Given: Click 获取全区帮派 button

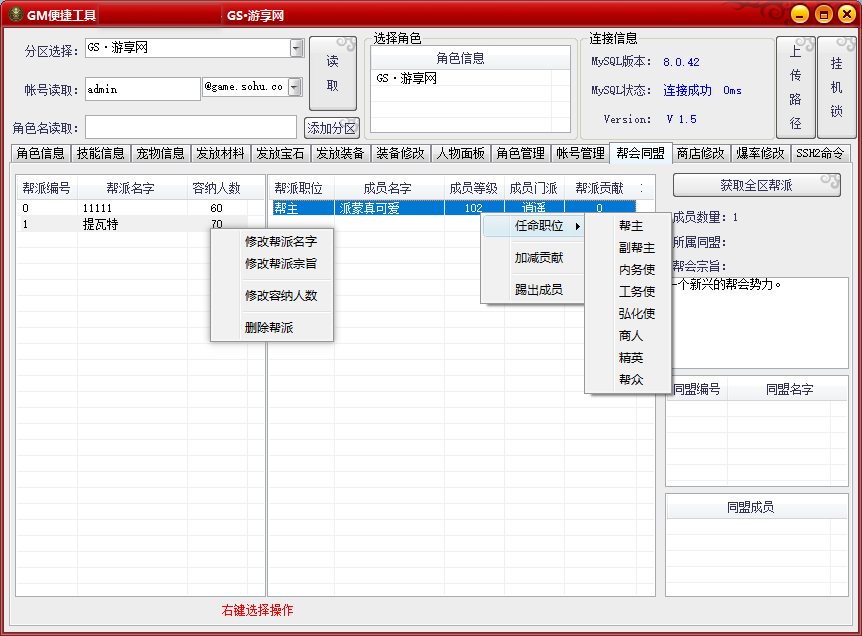Looking at the screenshot, I should click(756, 185).
